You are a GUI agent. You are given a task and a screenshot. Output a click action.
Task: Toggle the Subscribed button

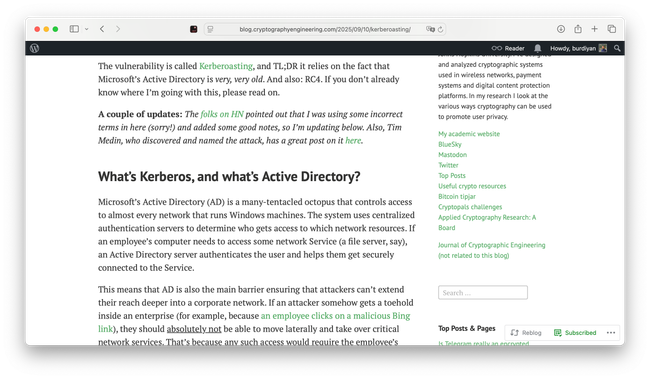[x=575, y=333]
